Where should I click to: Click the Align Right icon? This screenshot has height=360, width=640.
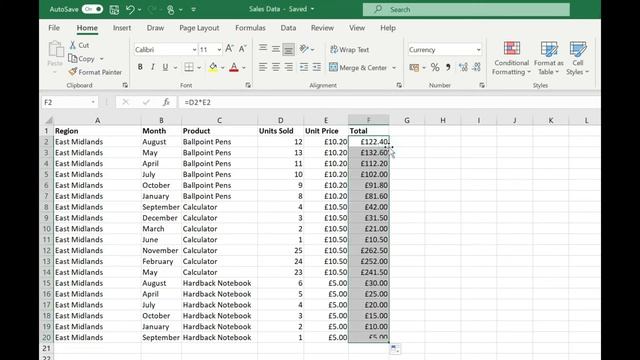click(289, 67)
